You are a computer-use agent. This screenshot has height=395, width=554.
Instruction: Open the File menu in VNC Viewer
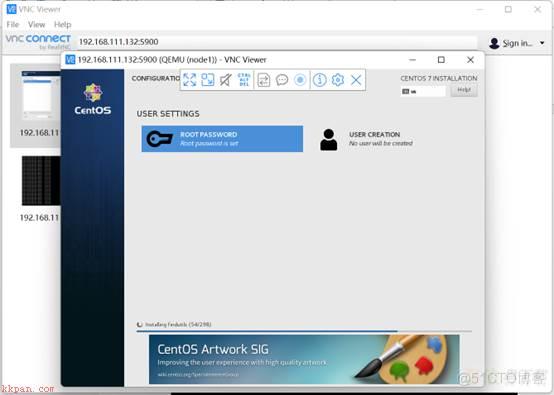click(13, 24)
